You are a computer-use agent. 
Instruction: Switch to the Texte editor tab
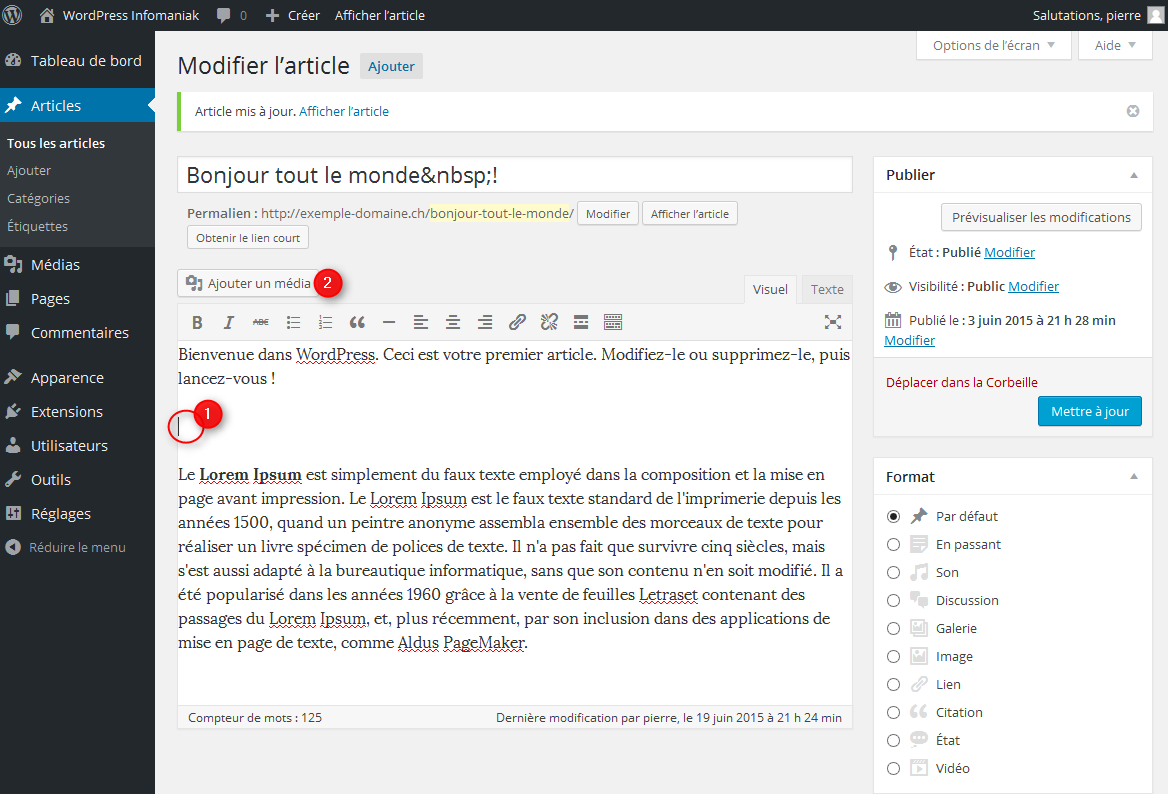point(827,290)
